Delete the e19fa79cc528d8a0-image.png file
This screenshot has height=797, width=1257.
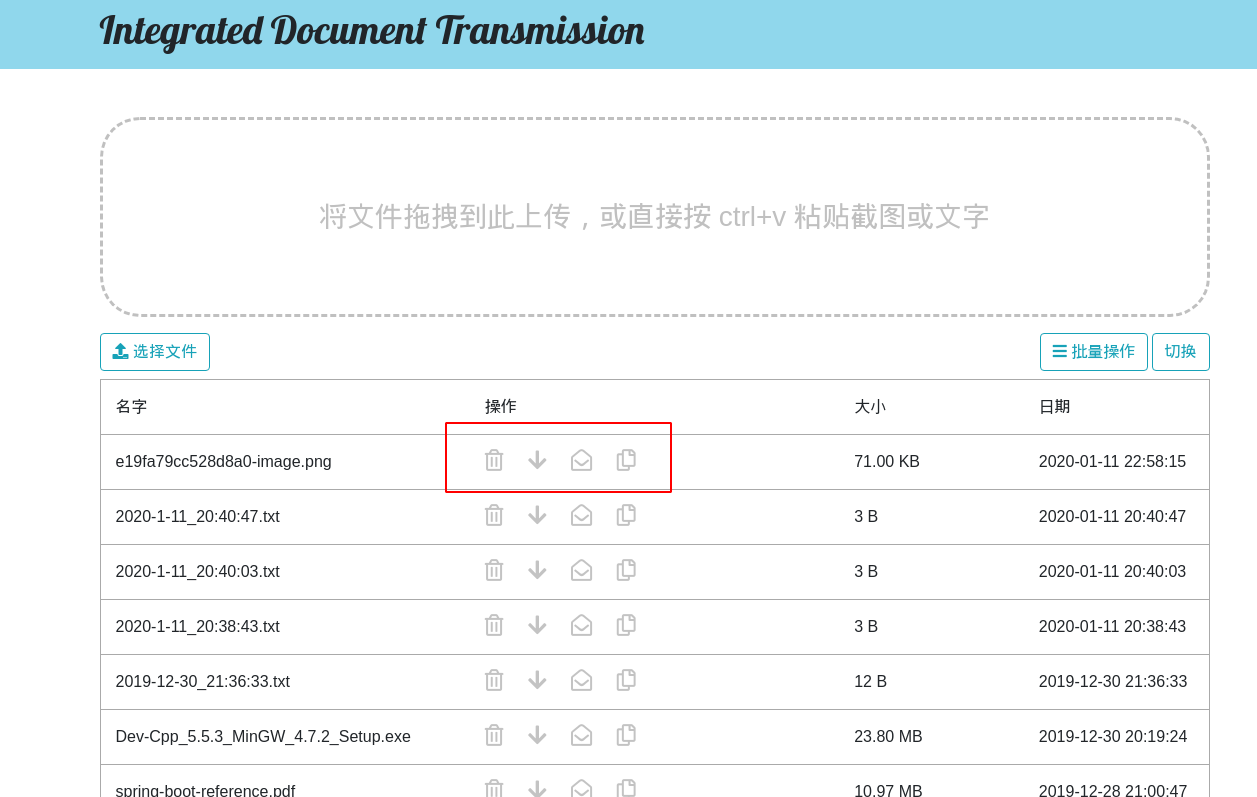493,461
